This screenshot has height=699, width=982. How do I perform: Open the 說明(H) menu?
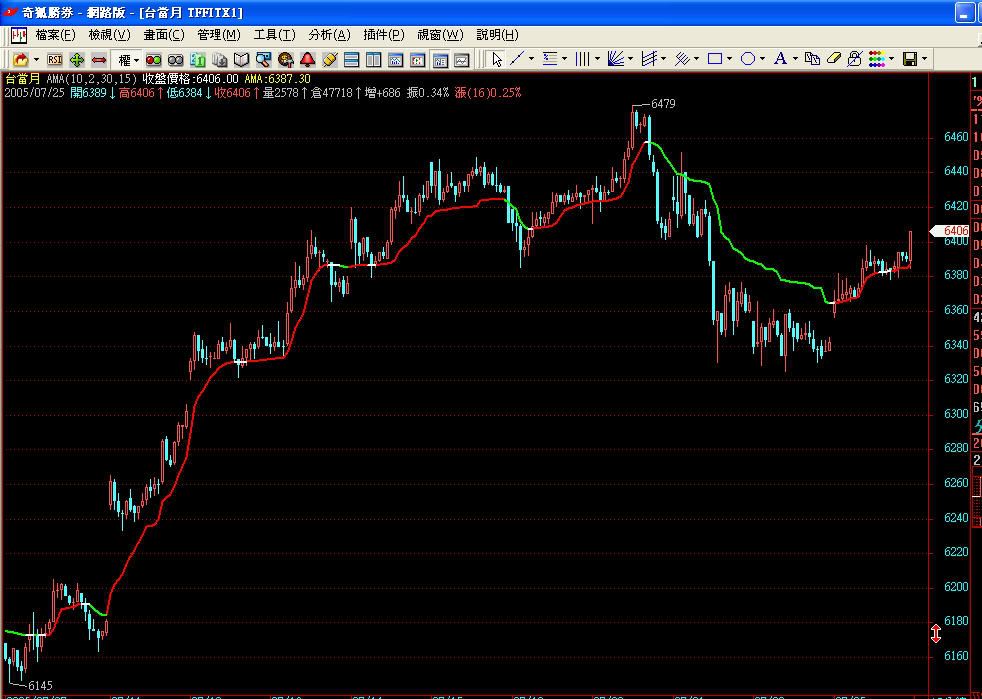click(497, 35)
